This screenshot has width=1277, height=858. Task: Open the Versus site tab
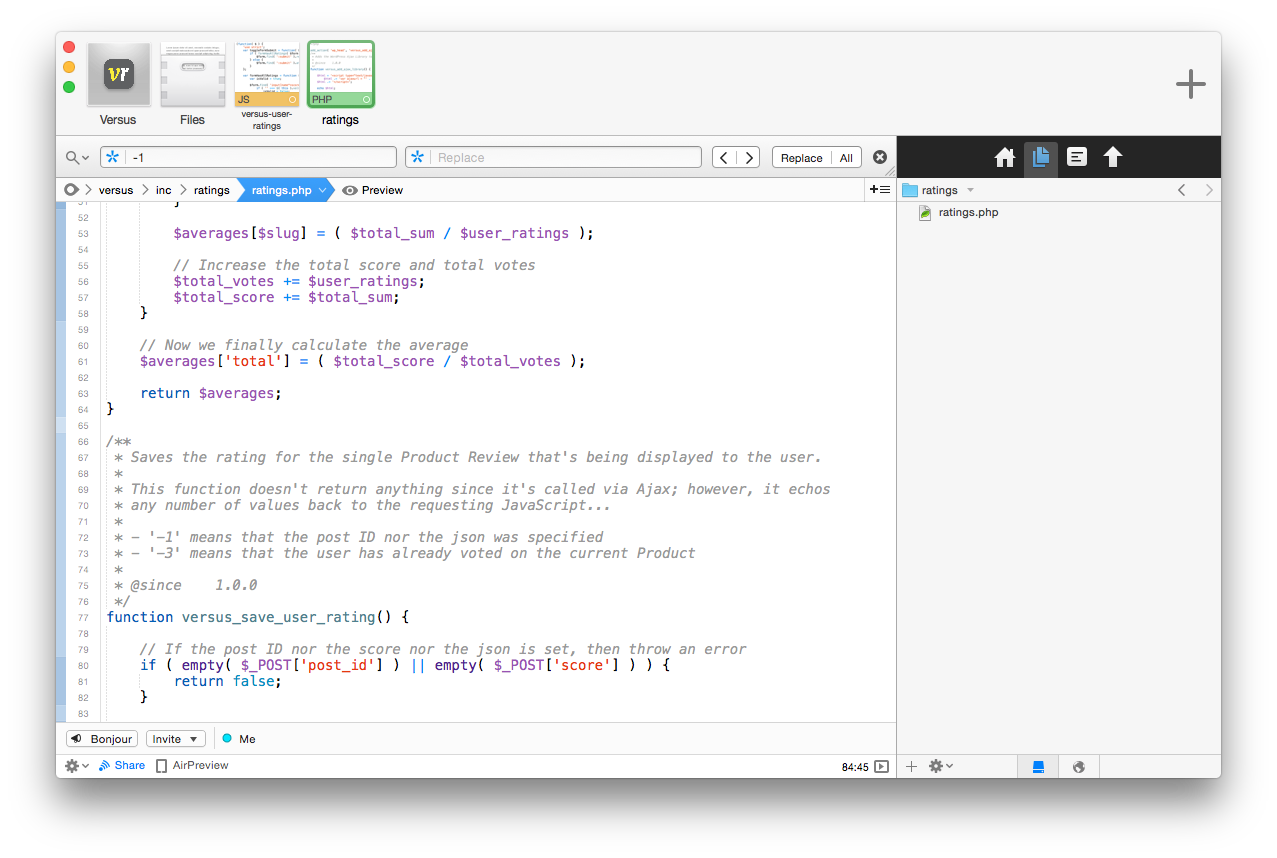click(x=118, y=84)
